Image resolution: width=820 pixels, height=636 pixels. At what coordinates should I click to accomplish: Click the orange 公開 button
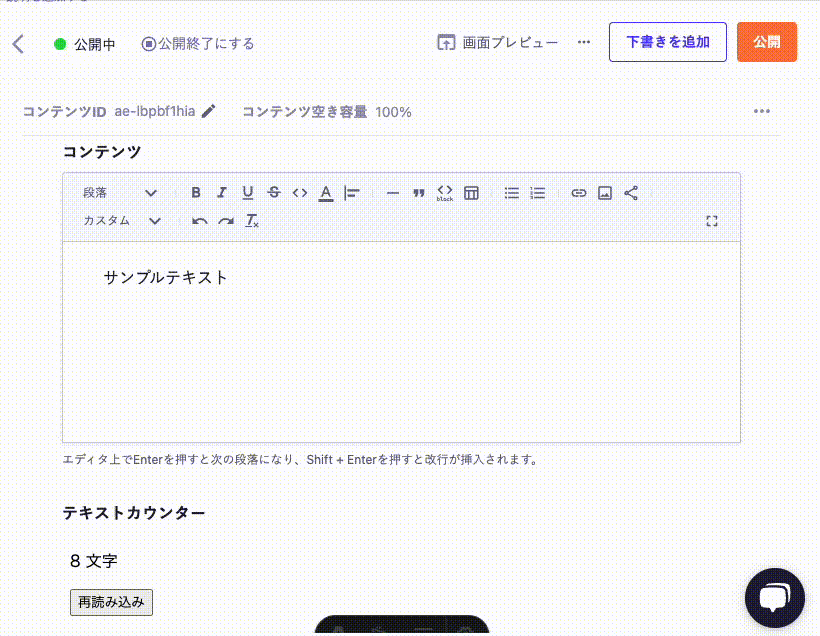[x=767, y=42]
